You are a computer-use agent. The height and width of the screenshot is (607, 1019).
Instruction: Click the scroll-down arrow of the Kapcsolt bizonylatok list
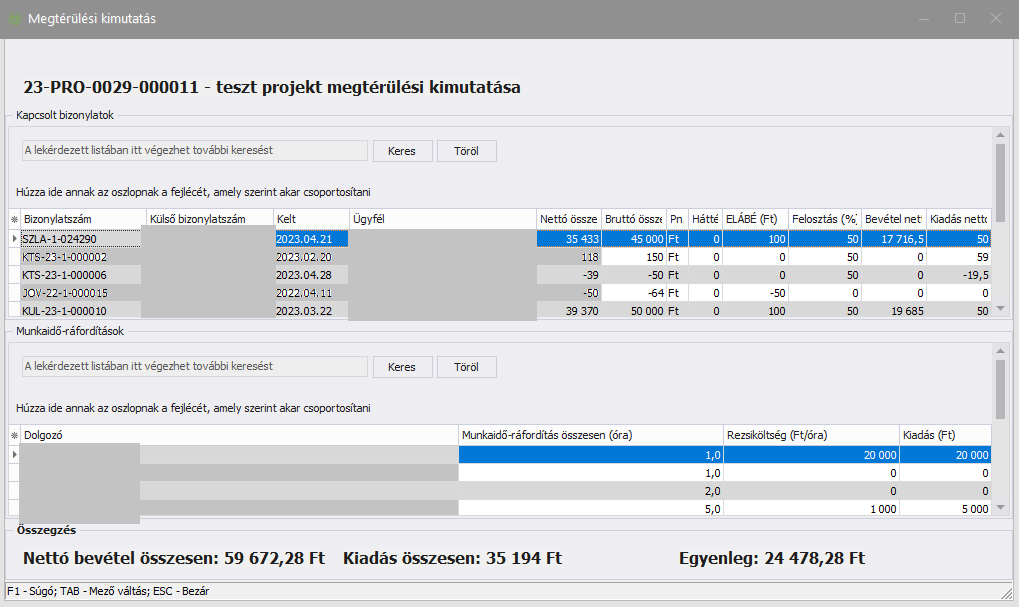tap(1000, 310)
